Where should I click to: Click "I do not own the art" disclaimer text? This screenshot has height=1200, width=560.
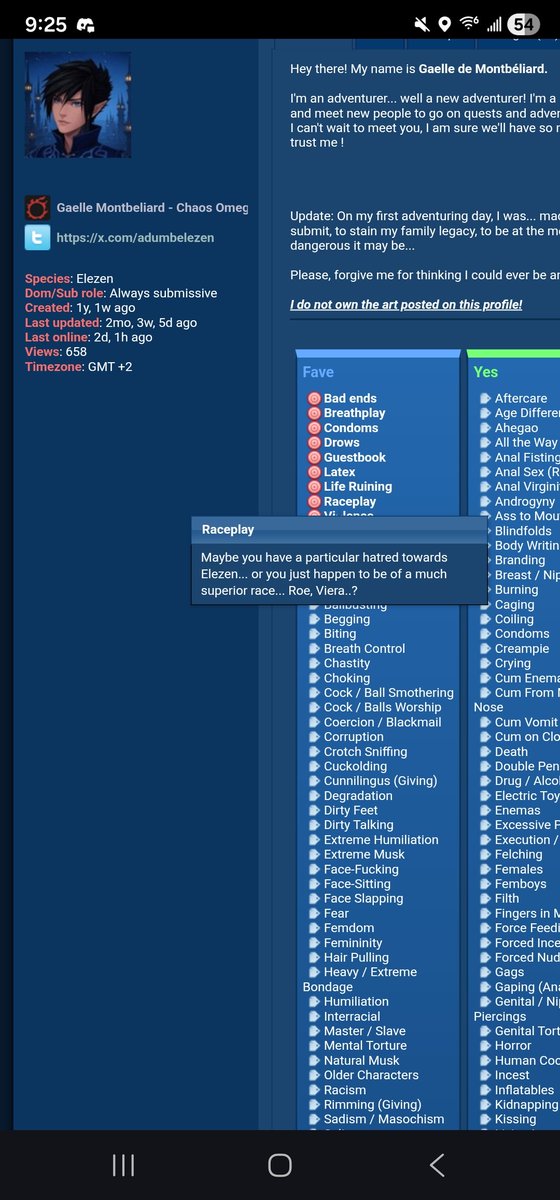tap(406, 304)
